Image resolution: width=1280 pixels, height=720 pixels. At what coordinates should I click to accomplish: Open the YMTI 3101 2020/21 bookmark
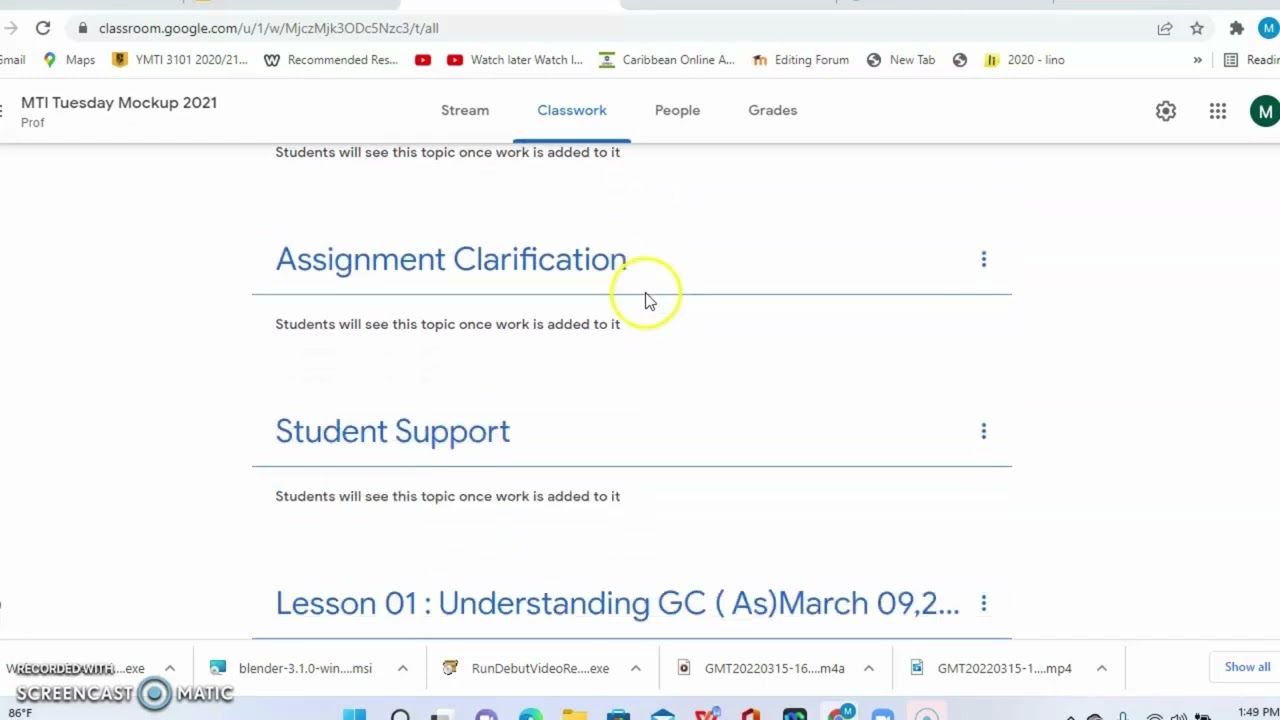[x=180, y=60]
